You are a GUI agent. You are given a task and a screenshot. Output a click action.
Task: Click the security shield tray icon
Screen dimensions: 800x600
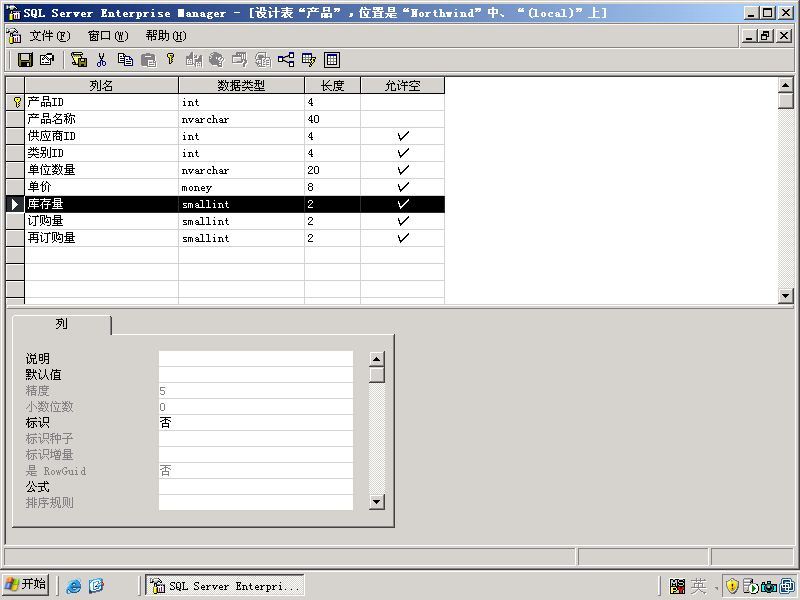pyautogui.click(x=732, y=586)
